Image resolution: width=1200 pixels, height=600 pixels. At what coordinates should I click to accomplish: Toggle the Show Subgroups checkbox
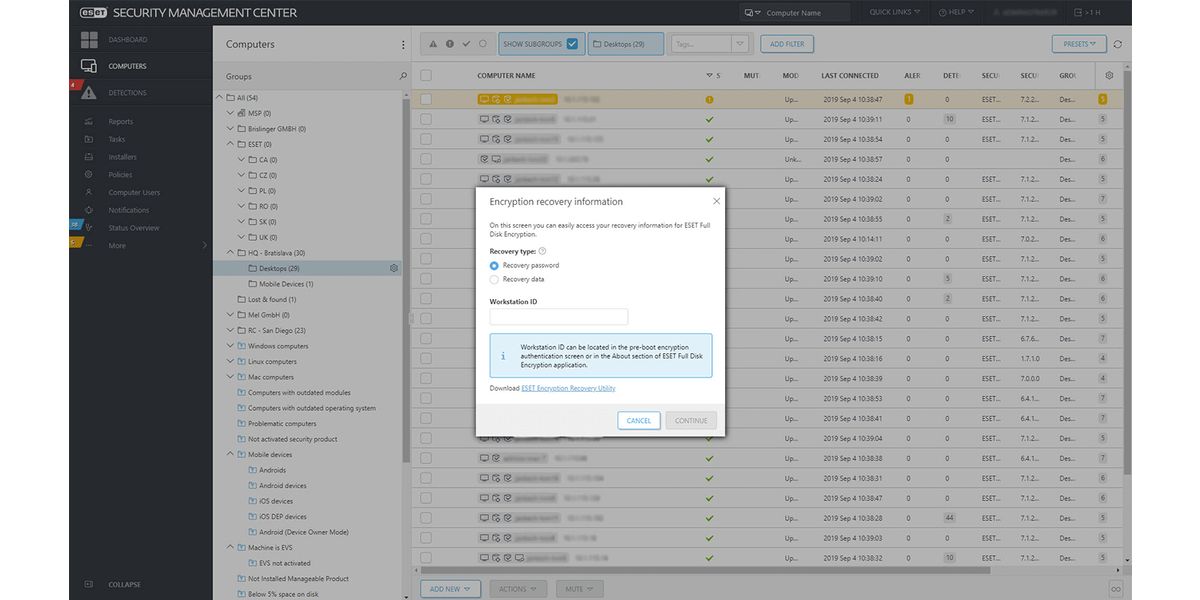(x=572, y=44)
